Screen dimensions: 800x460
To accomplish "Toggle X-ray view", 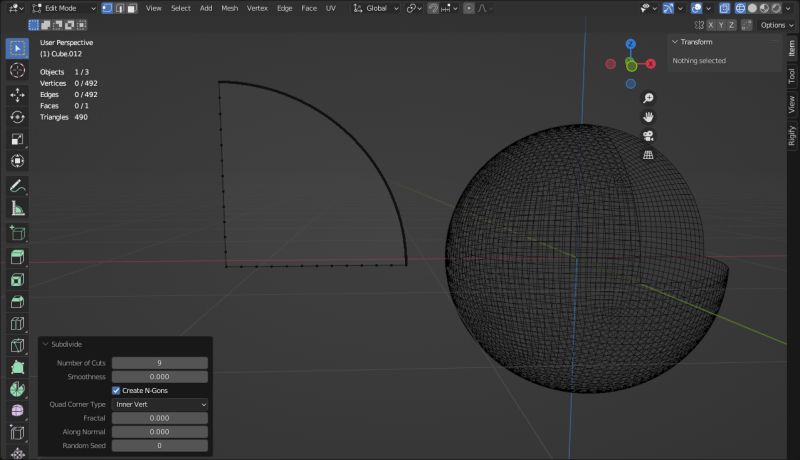I will click(x=724, y=8).
